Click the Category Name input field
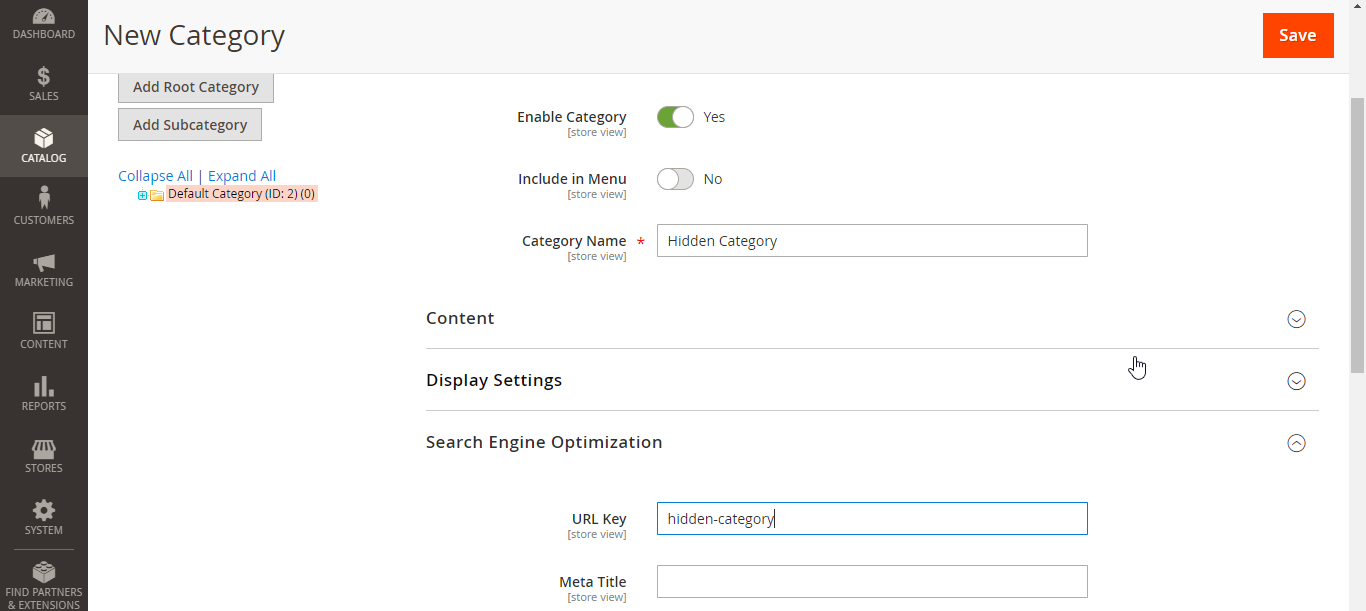This screenshot has height=611, width=1366. point(871,241)
